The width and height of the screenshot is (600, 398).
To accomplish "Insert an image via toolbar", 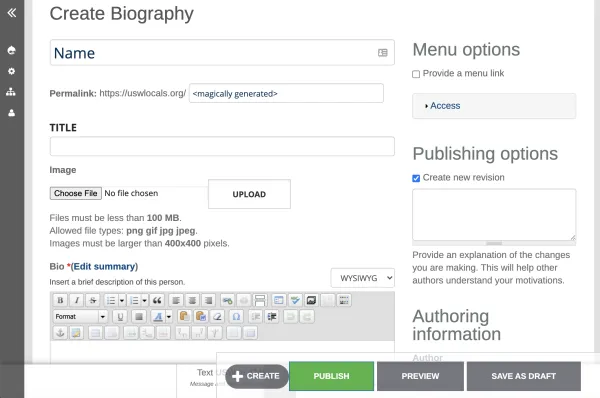I will point(311,300).
